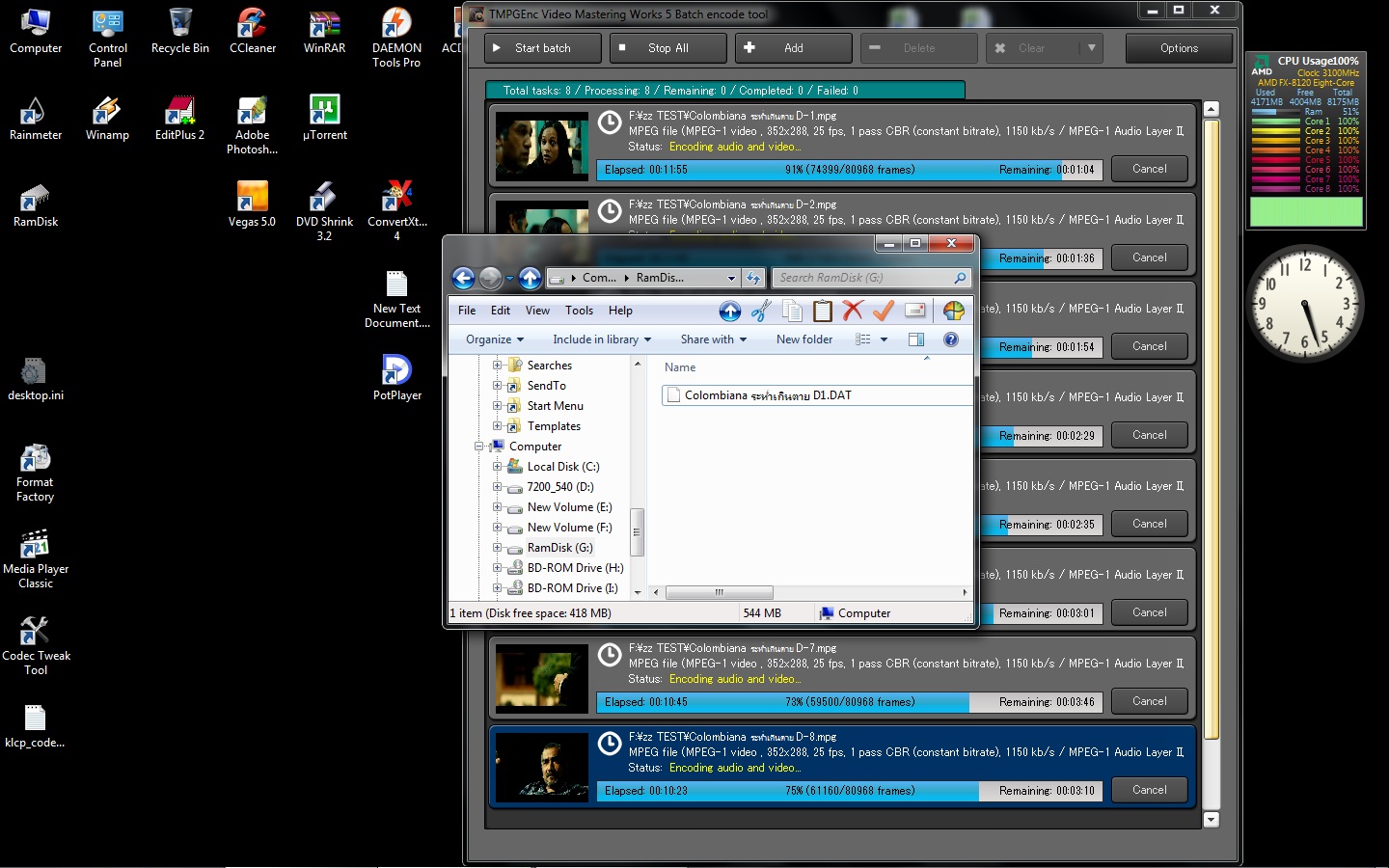
Task: Select the Recycle Bin icon
Action: [x=180, y=32]
